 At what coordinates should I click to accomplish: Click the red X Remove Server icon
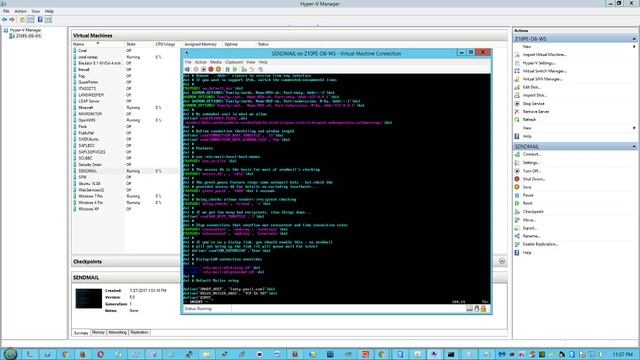[x=517, y=111]
